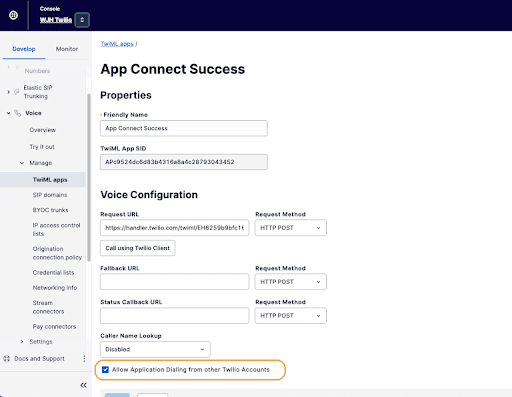Collapse the sidebar with double chevron

coord(83,385)
